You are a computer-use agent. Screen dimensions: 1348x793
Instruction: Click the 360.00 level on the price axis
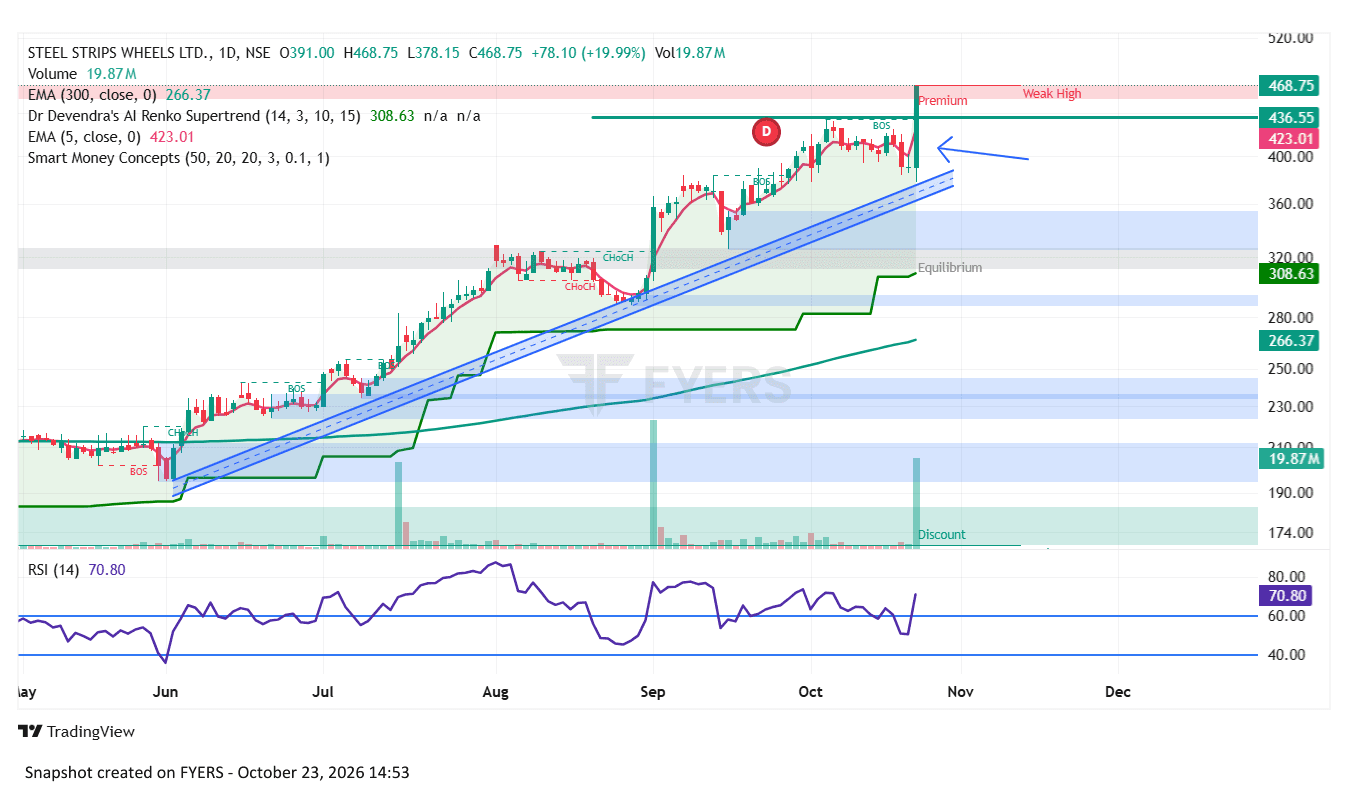coord(1291,204)
